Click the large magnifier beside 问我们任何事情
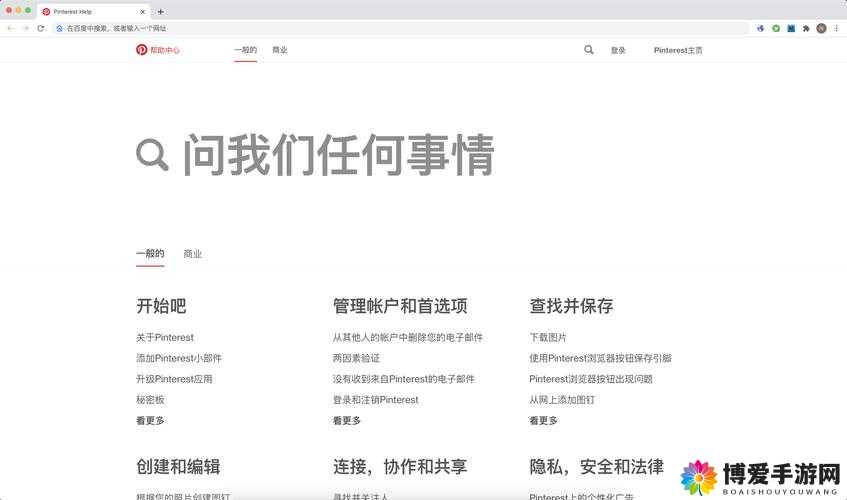Screen dimensions: 847x500 tap(152, 155)
